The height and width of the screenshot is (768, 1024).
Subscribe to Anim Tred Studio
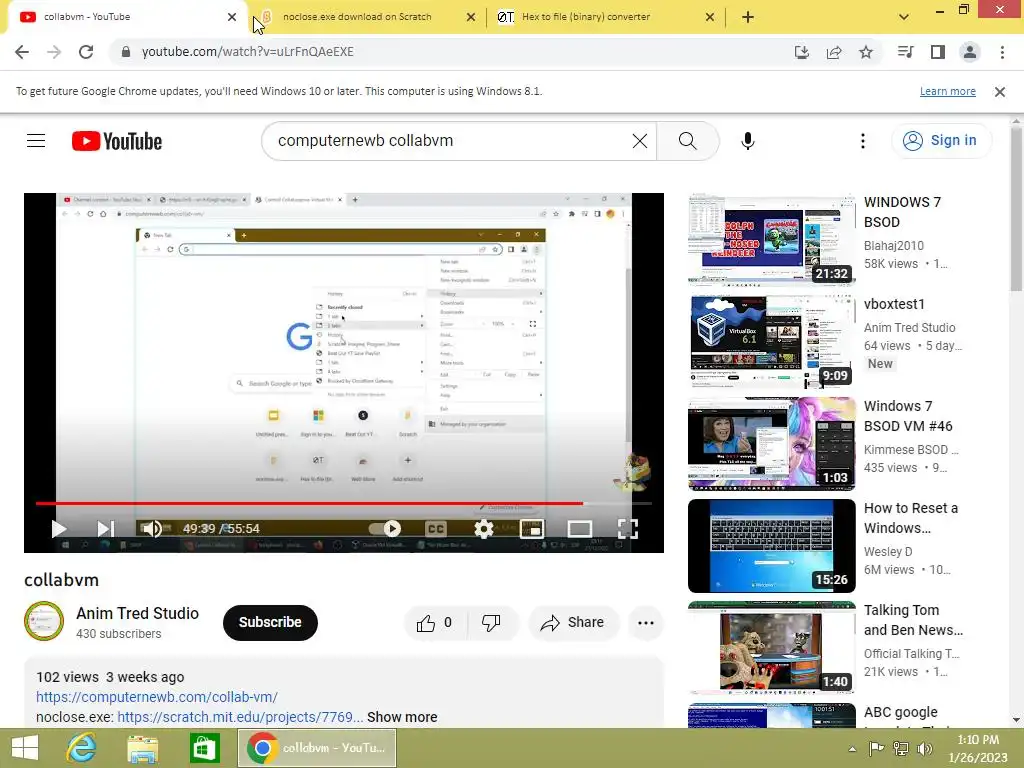(x=270, y=622)
